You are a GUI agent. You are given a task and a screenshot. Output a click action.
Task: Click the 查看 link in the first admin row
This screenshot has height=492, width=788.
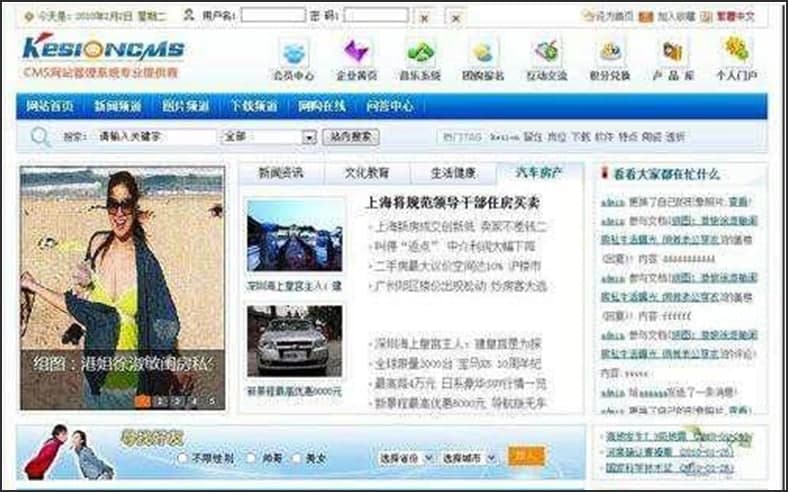(739, 202)
